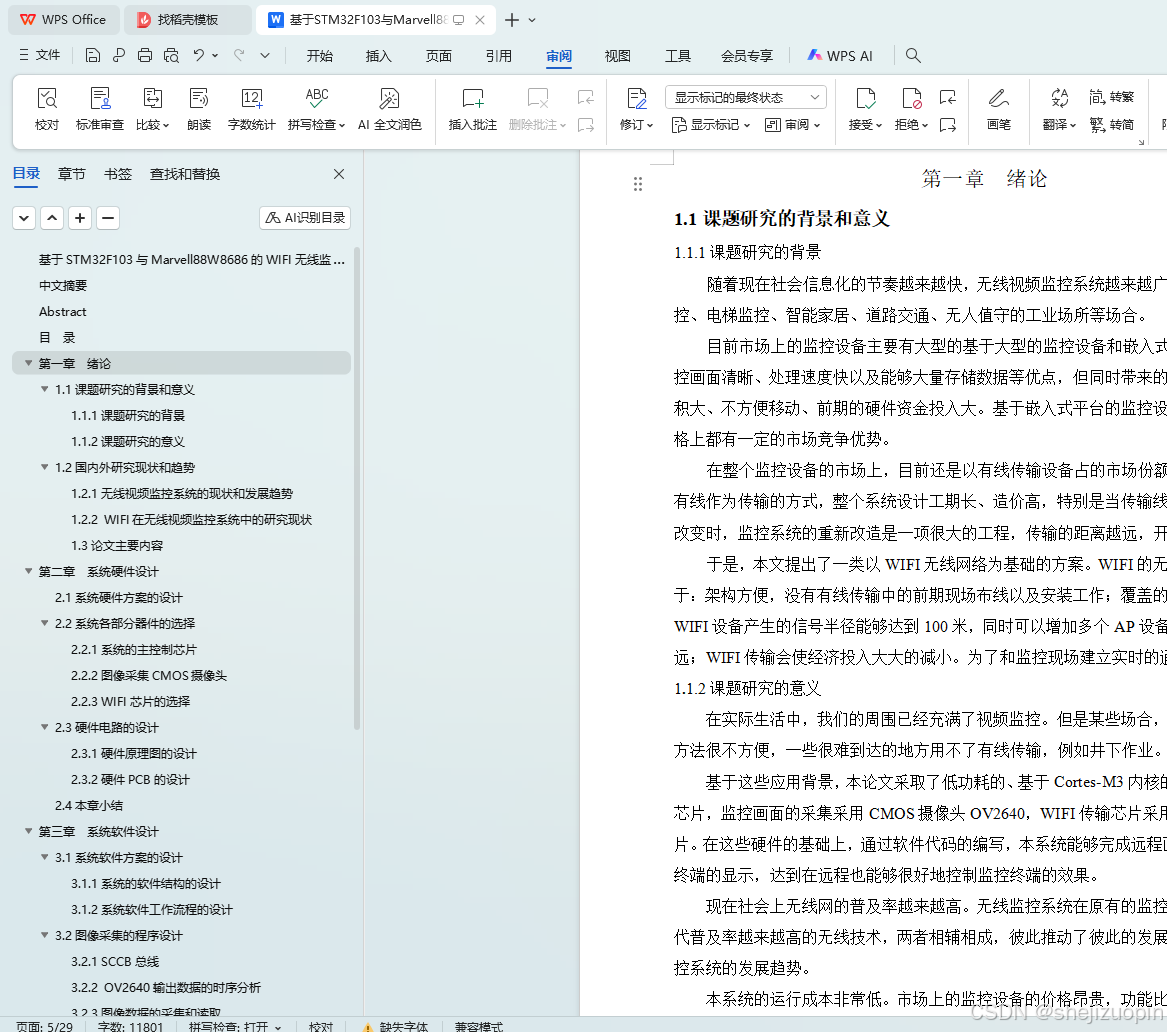Viewport: 1167px width, 1032px height.
Task: Start 朗读 read aloud
Action: click(199, 109)
